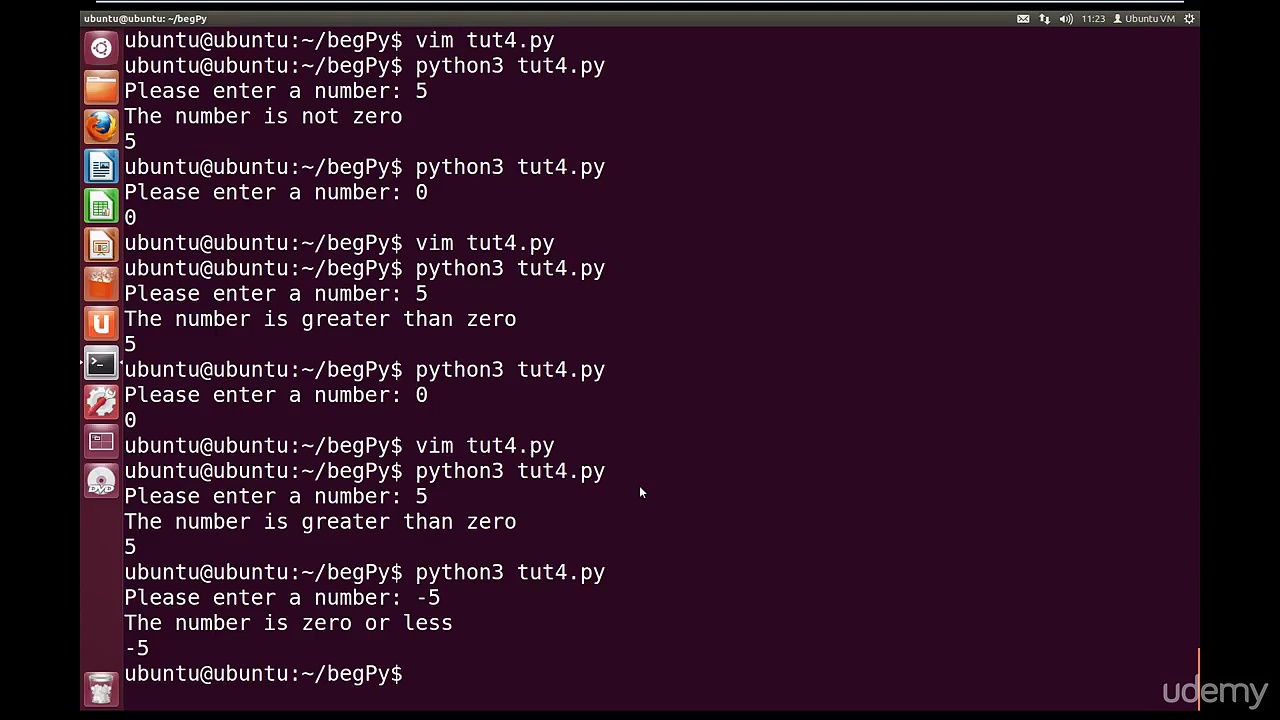Open the 11:23 clock menu
Image resolution: width=1280 pixels, height=720 pixels.
[x=1093, y=19]
